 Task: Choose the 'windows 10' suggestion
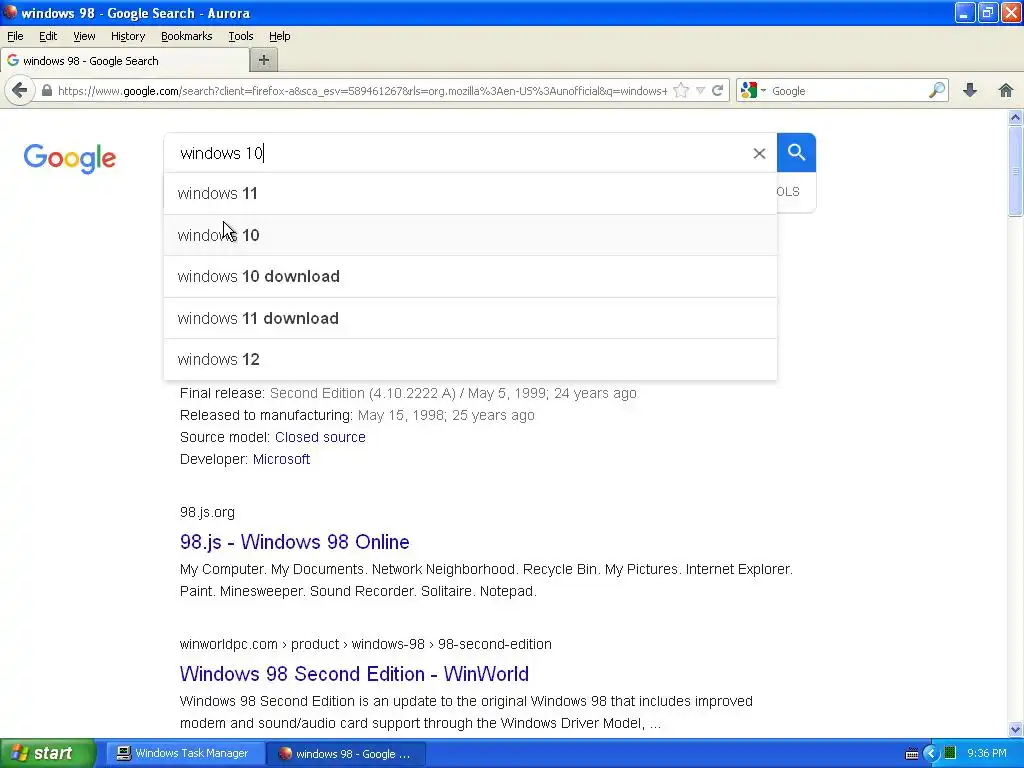tap(470, 235)
